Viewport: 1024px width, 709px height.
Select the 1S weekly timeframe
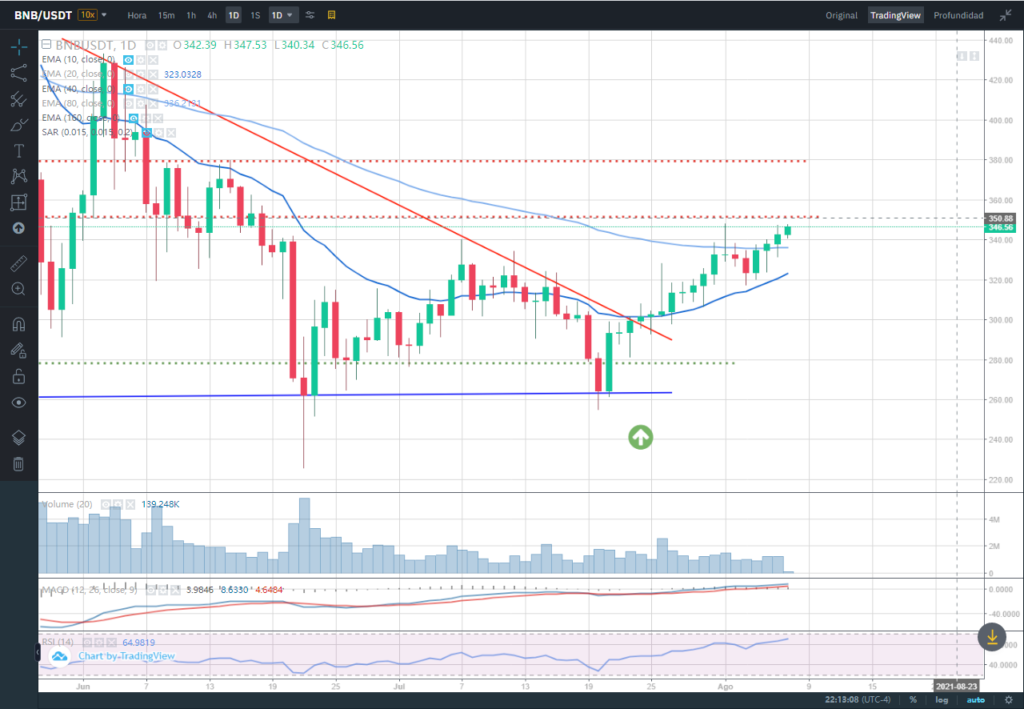pos(255,15)
